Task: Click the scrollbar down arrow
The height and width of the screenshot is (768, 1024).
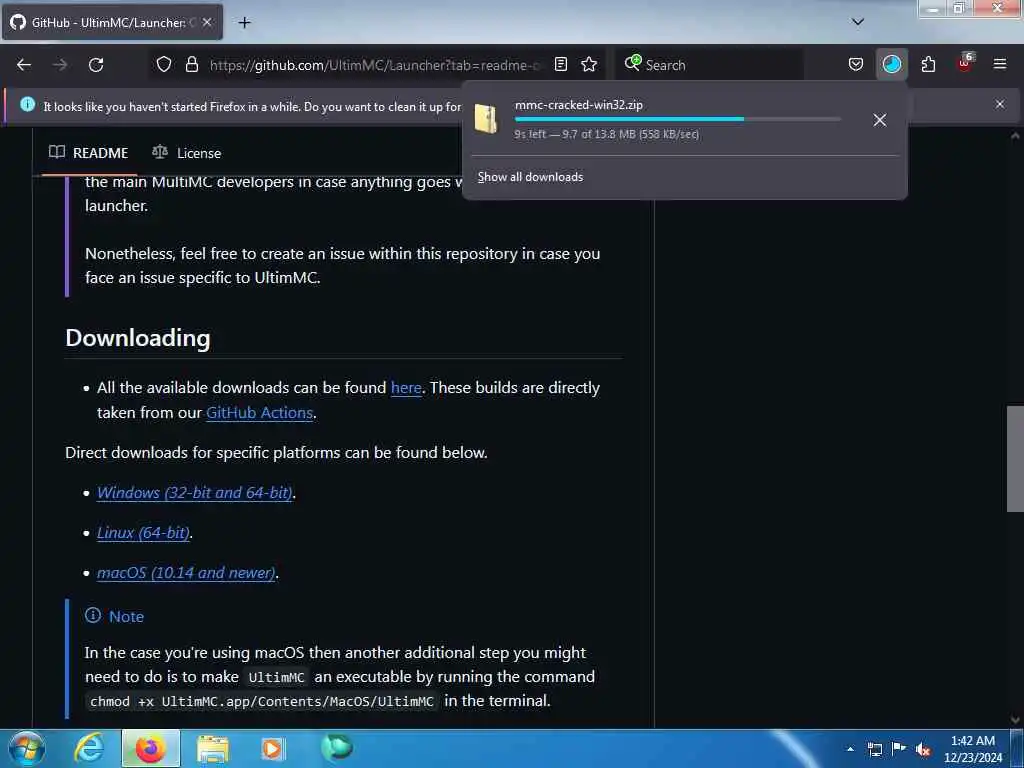Action: pyautogui.click(x=1014, y=720)
